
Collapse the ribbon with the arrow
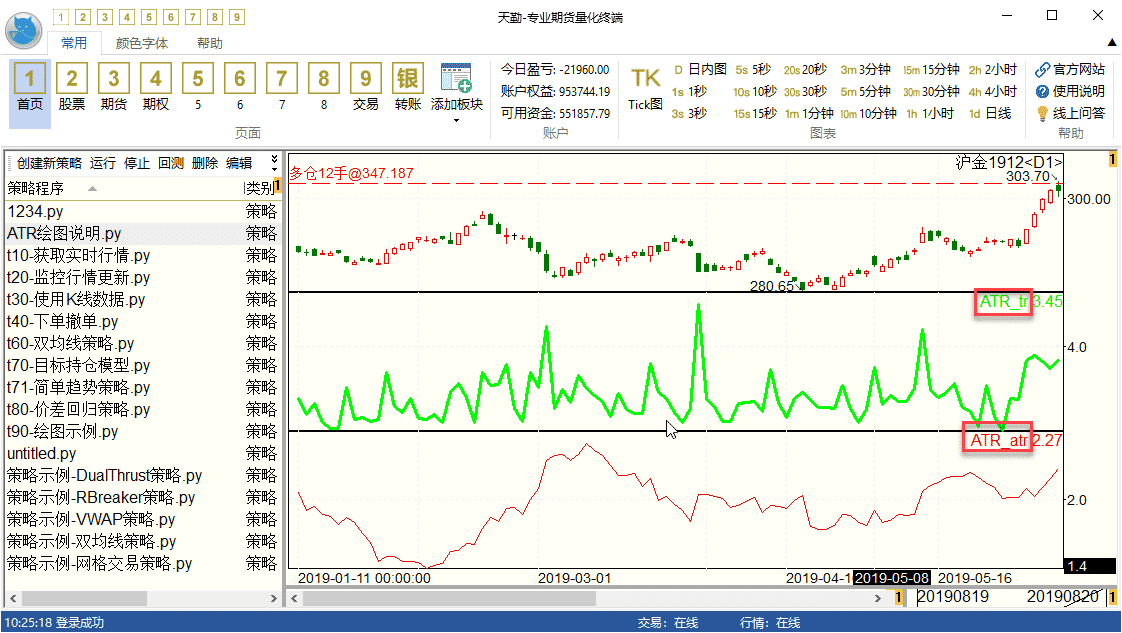click(x=1111, y=43)
